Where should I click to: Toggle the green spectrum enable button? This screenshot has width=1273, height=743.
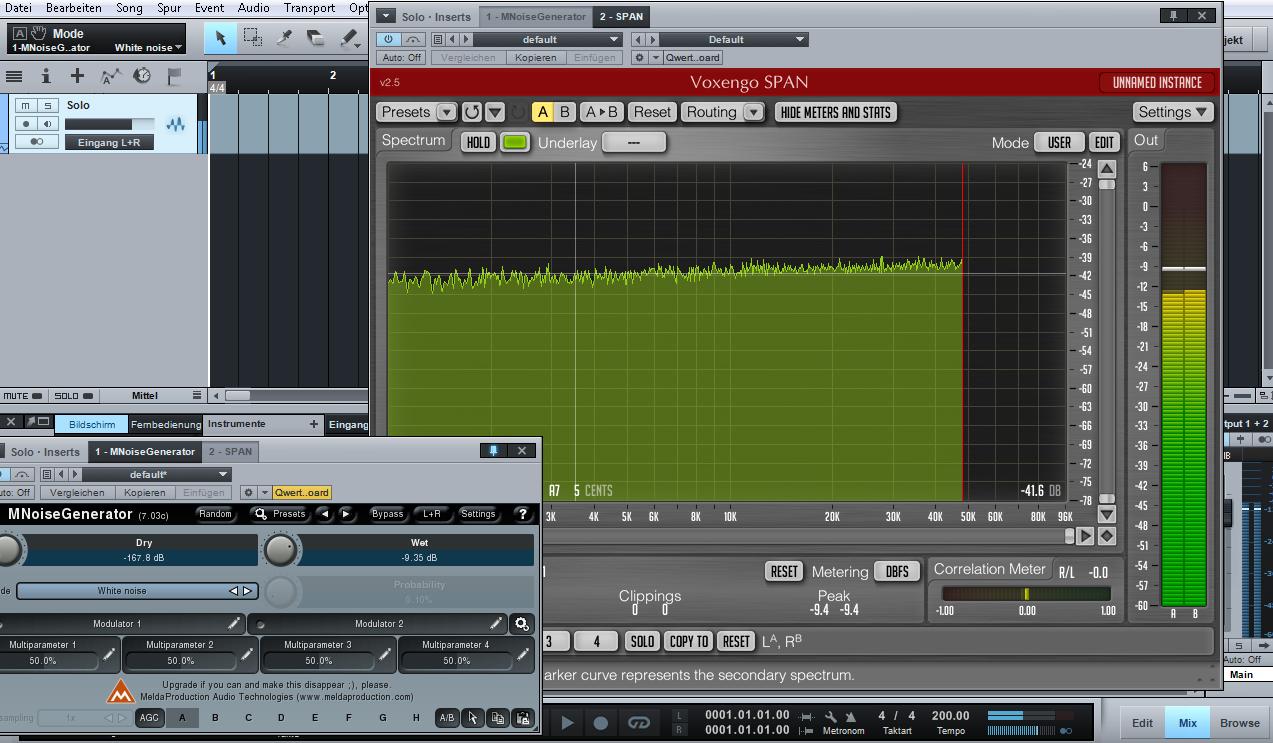[x=515, y=142]
